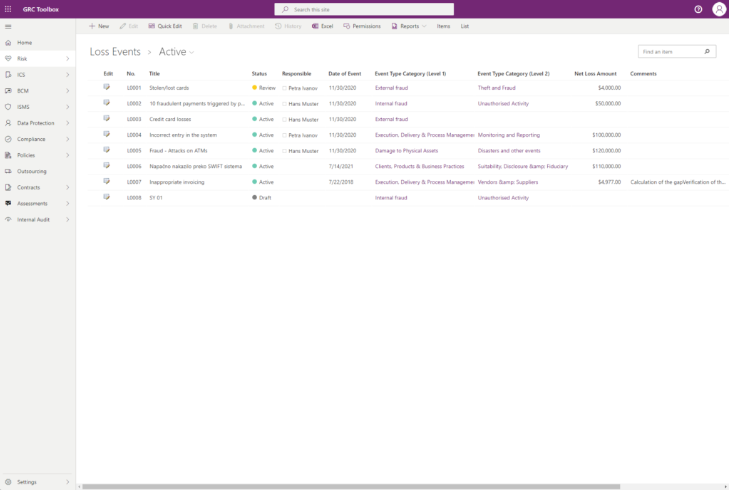Expand the Data Protection chevron
This screenshot has width=729, height=490.
(67, 123)
